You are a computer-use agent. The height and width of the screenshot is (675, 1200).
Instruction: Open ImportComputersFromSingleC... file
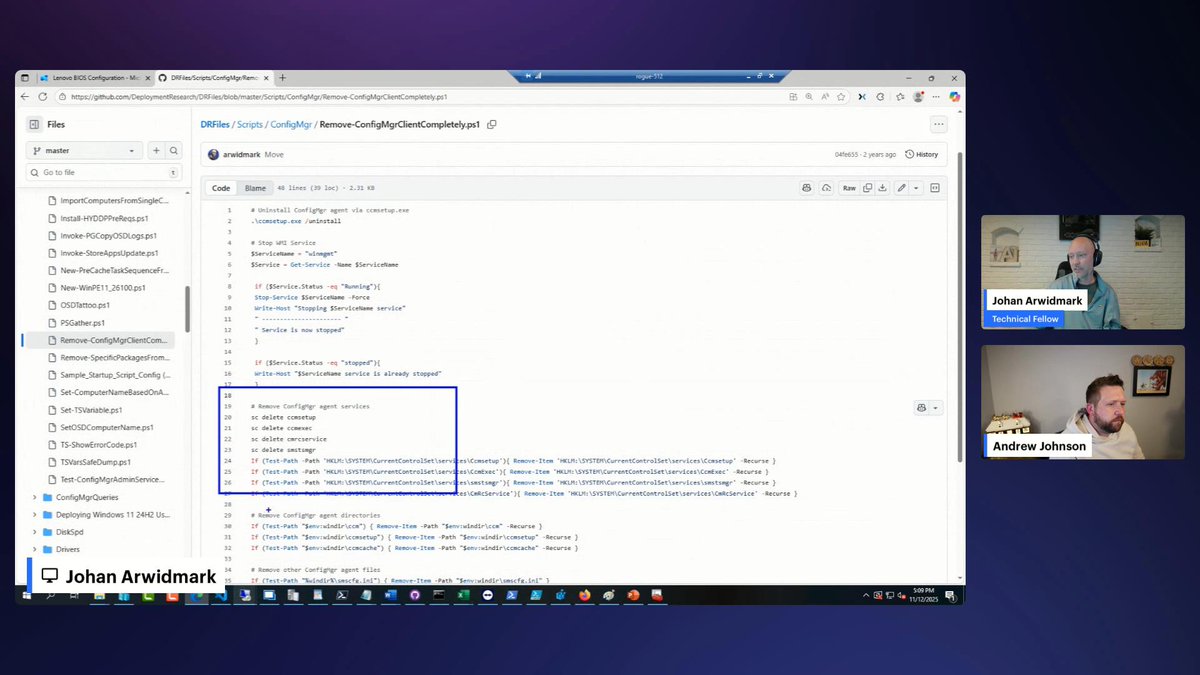point(115,200)
